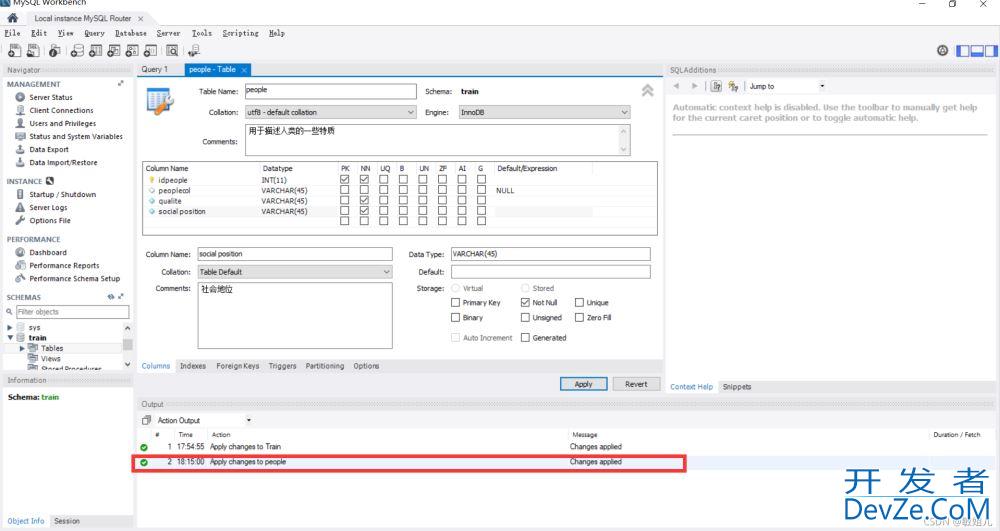This screenshot has width=1000, height=531.
Task: Search table data toolbar icon
Action: tap(172, 50)
